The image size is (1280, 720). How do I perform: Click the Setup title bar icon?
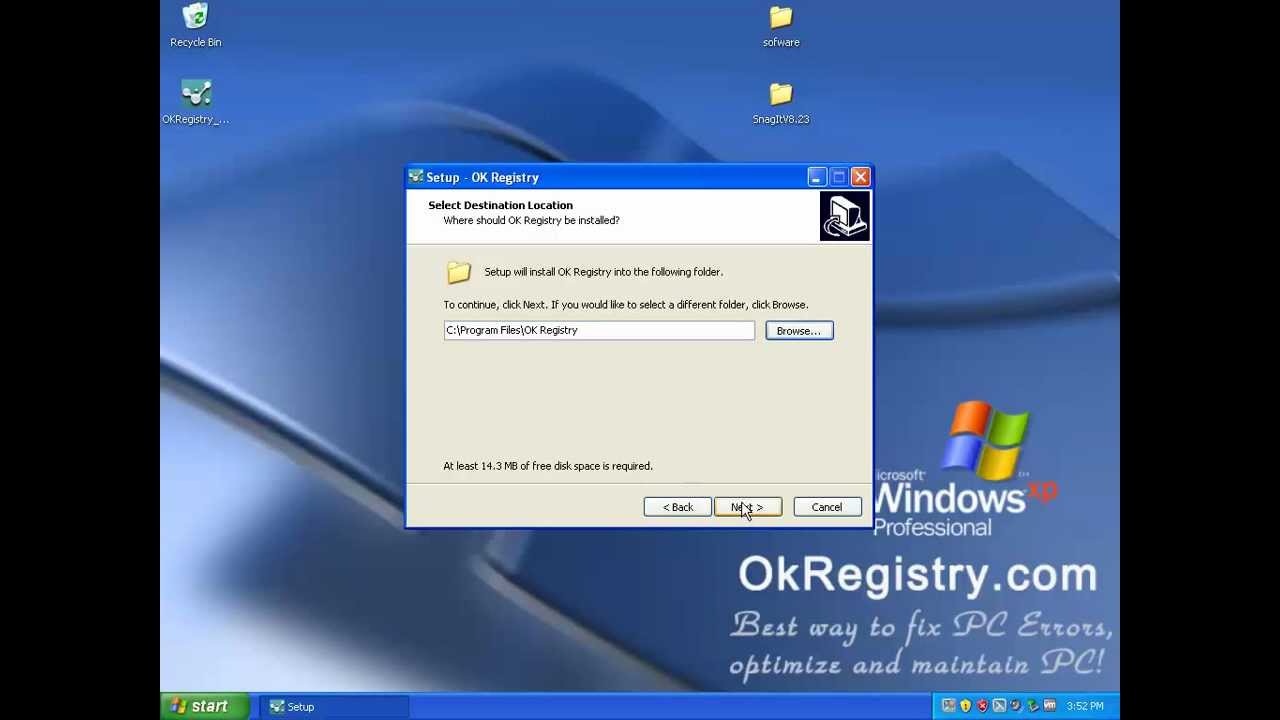(x=416, y=177)
